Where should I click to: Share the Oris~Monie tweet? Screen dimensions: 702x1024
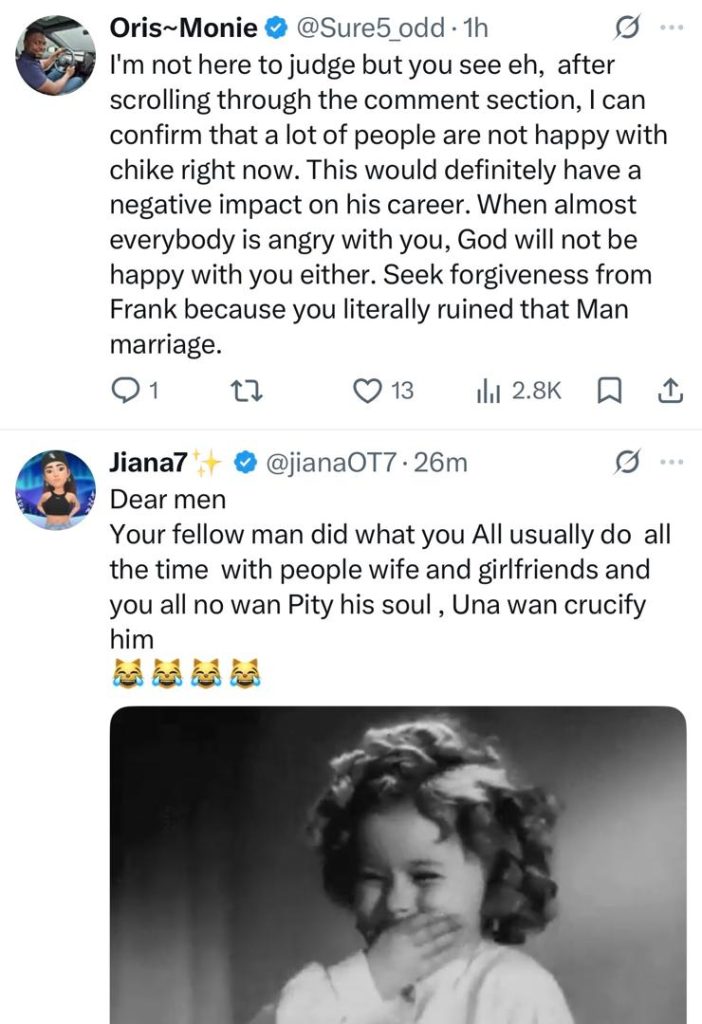click(x=669, y=391)
